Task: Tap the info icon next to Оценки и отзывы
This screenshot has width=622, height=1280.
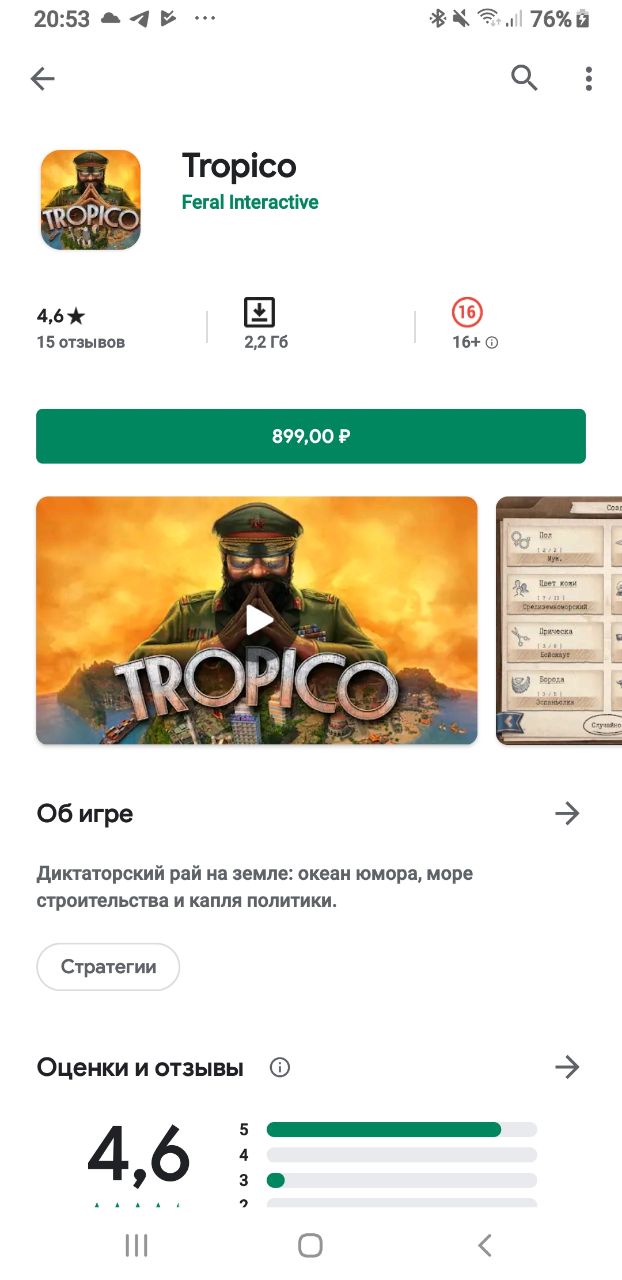Action: (x=280, y=1067)
